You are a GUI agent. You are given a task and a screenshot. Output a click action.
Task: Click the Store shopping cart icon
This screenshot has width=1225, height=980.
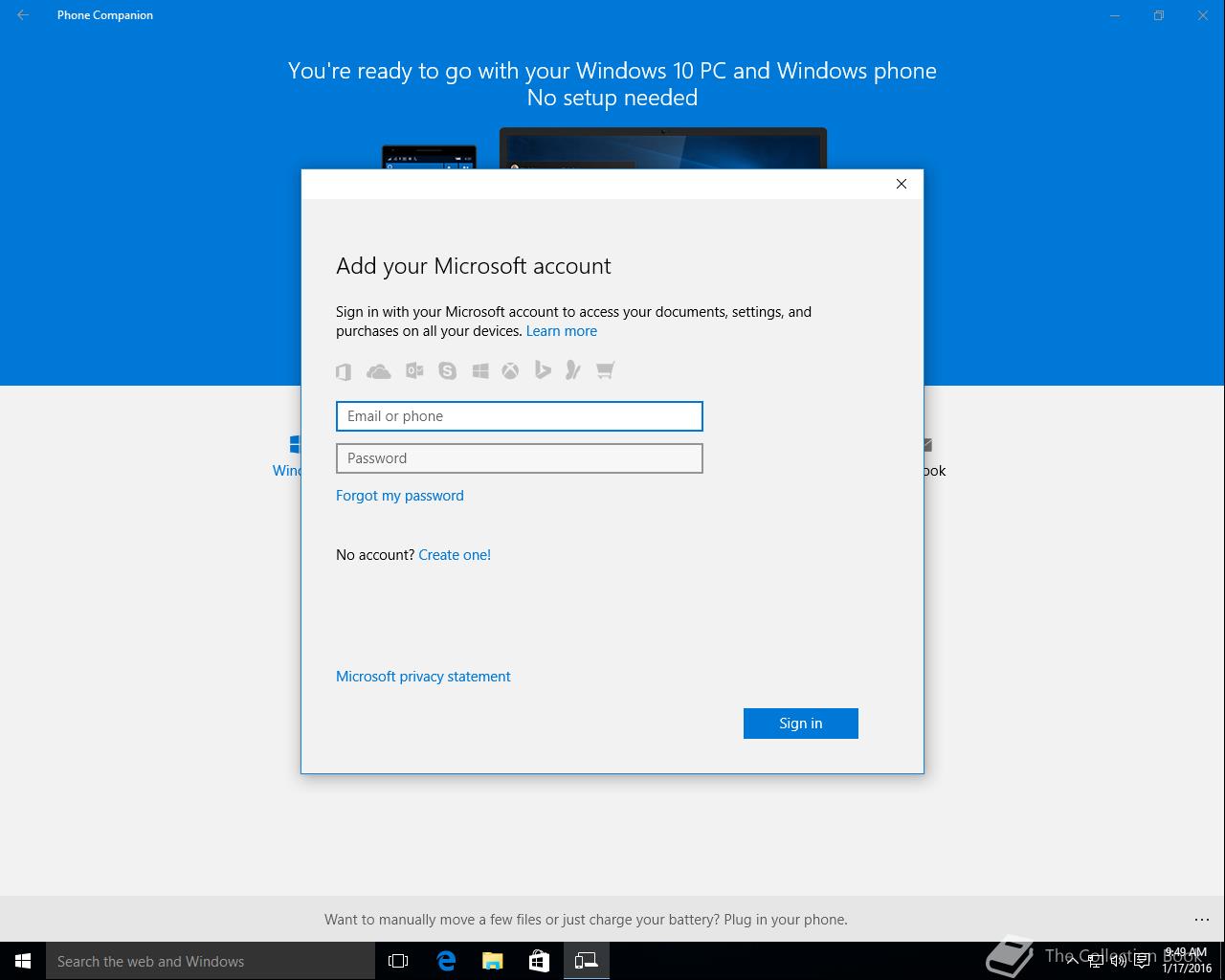(x=605, y=369)
